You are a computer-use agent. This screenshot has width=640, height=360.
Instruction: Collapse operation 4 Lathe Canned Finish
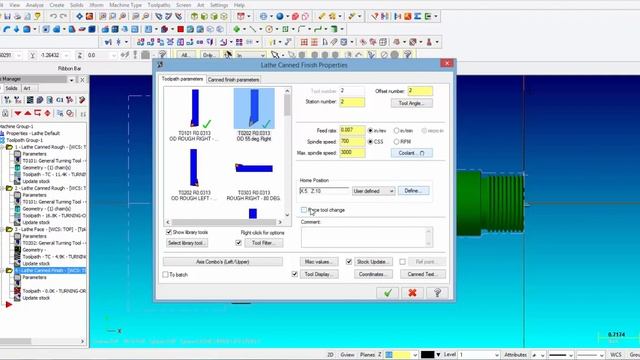pos(2,271)
